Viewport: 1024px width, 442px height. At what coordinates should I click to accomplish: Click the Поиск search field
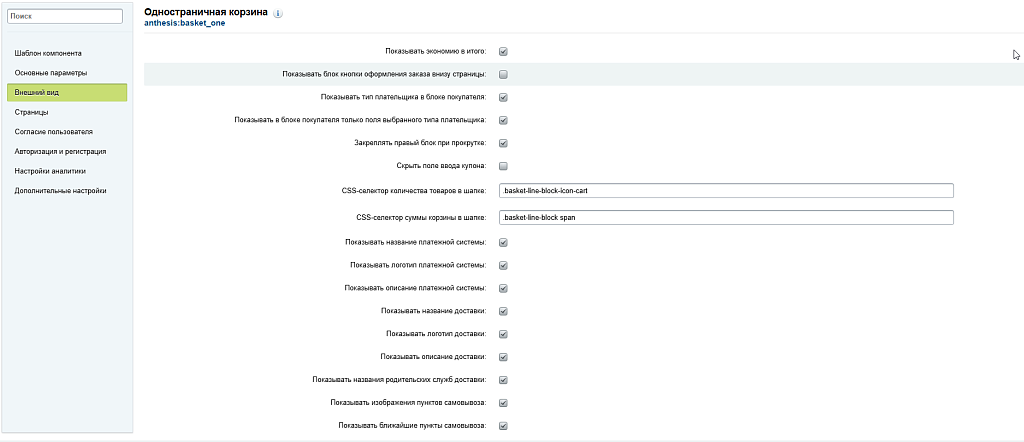click(65, 16)
